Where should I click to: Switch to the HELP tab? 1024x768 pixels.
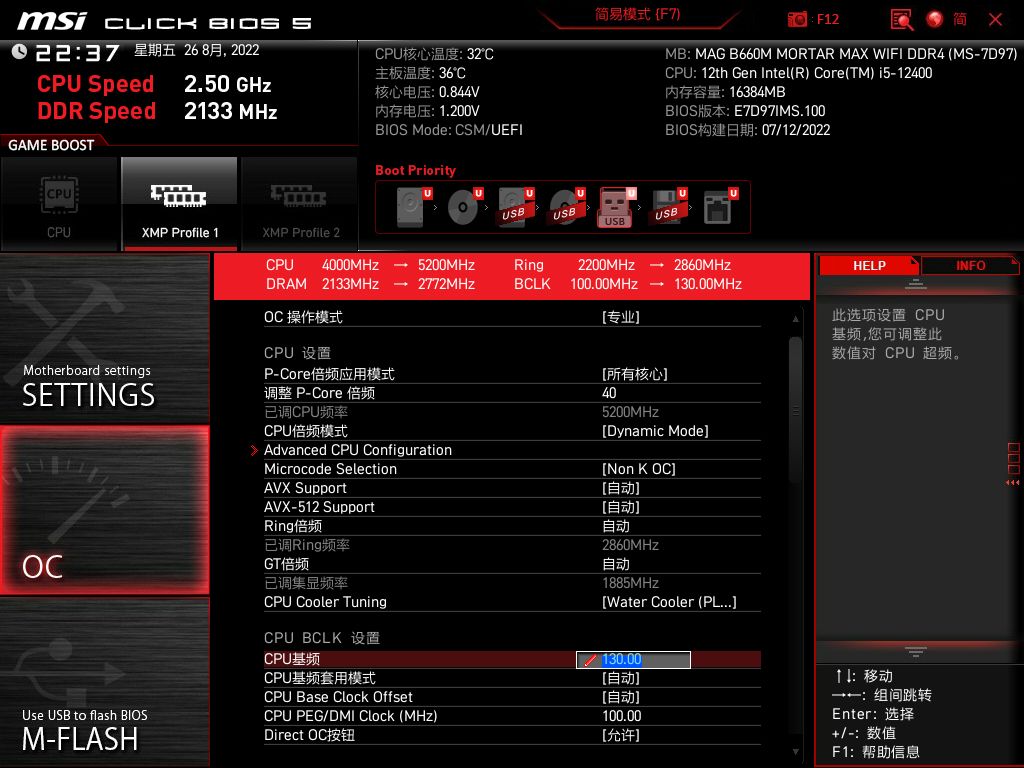(x=869, y=265)
